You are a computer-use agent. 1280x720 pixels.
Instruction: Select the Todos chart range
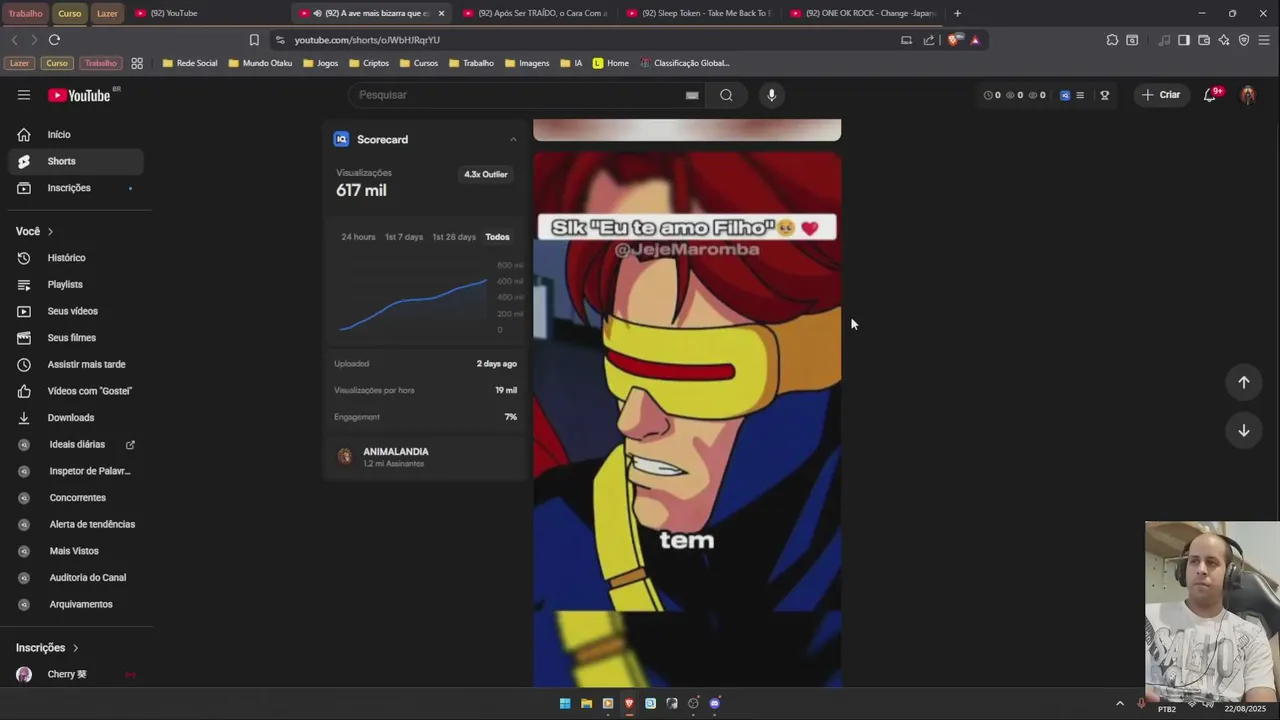[x=497, y=237]
